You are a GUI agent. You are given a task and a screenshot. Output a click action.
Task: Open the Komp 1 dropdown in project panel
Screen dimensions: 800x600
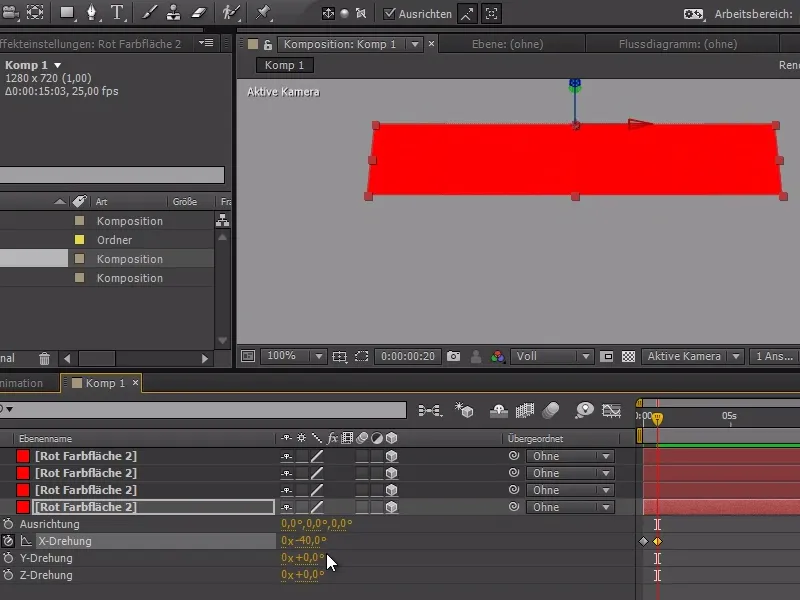pyautogui.click(x=58, y=65)
